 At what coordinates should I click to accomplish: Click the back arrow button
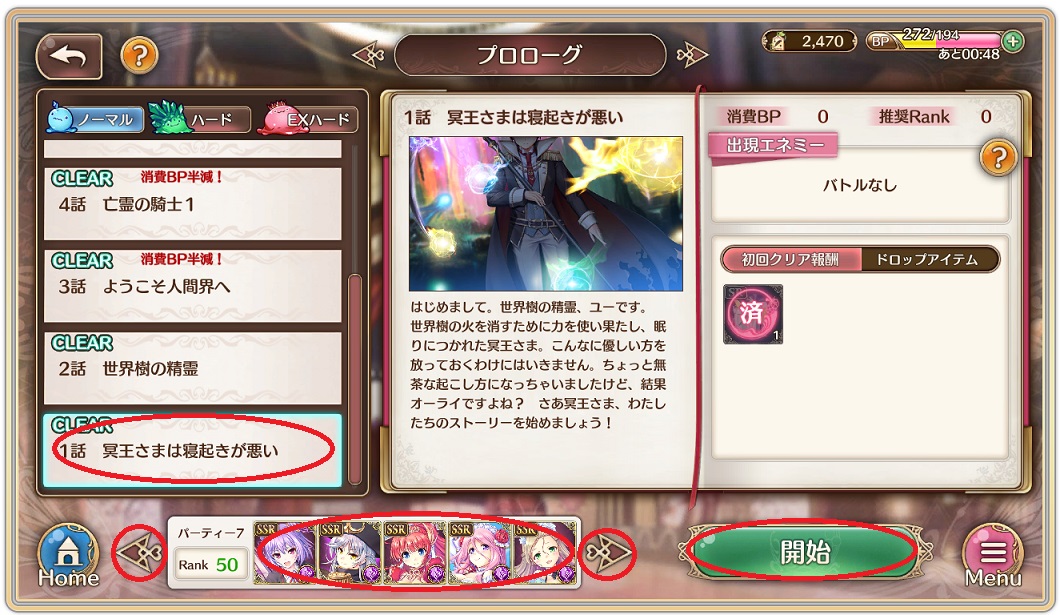tap(69, 56)
